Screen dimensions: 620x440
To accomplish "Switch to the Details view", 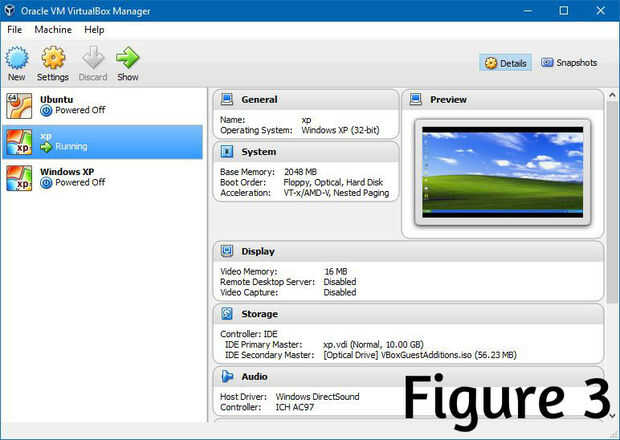I will [x=506, y=63].
